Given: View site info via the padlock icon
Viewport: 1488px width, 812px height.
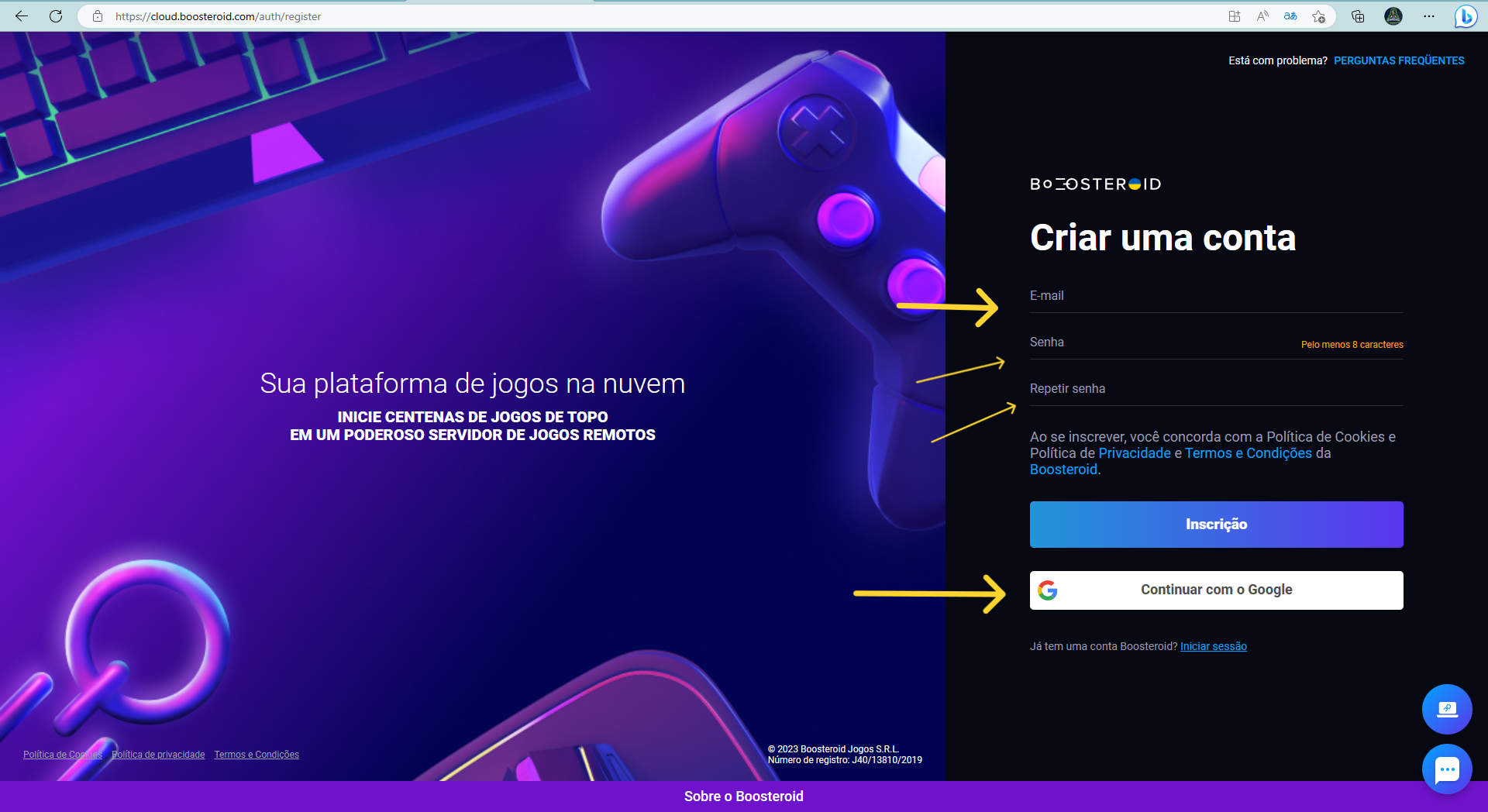Looking at the screenshot, I should (x=98, y=16).
